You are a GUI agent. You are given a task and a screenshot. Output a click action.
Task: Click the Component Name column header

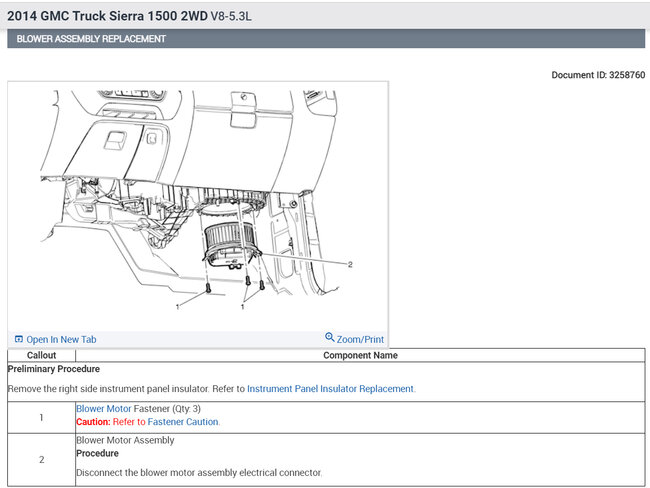coord(360,355)
